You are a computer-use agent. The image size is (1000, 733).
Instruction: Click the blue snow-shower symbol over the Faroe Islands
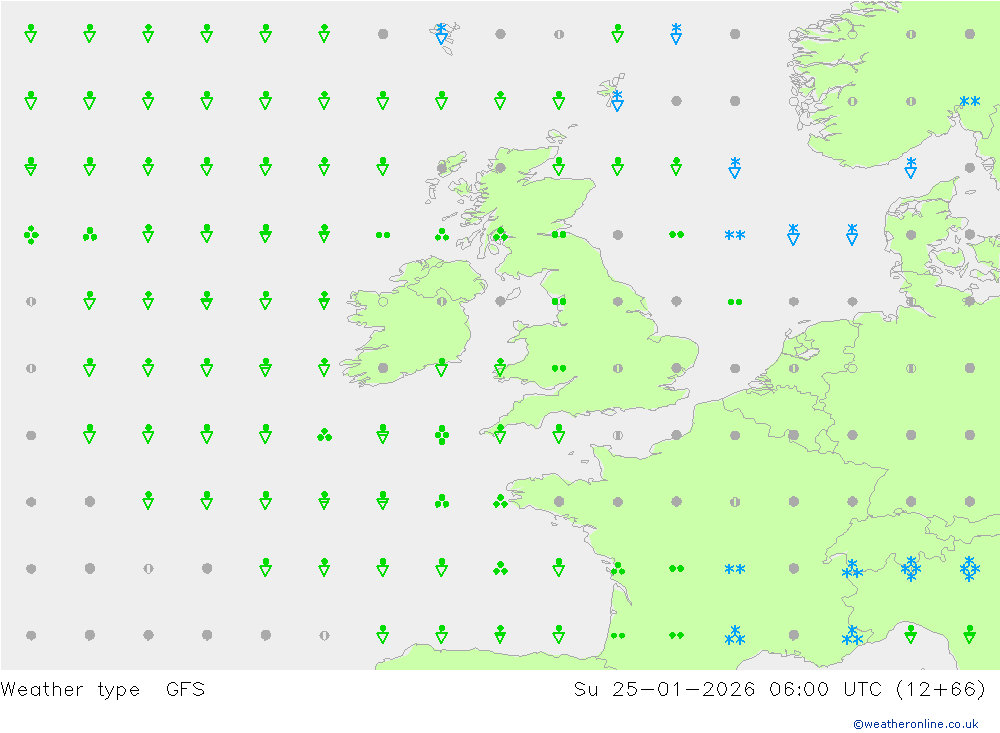[x=441, y=34]
